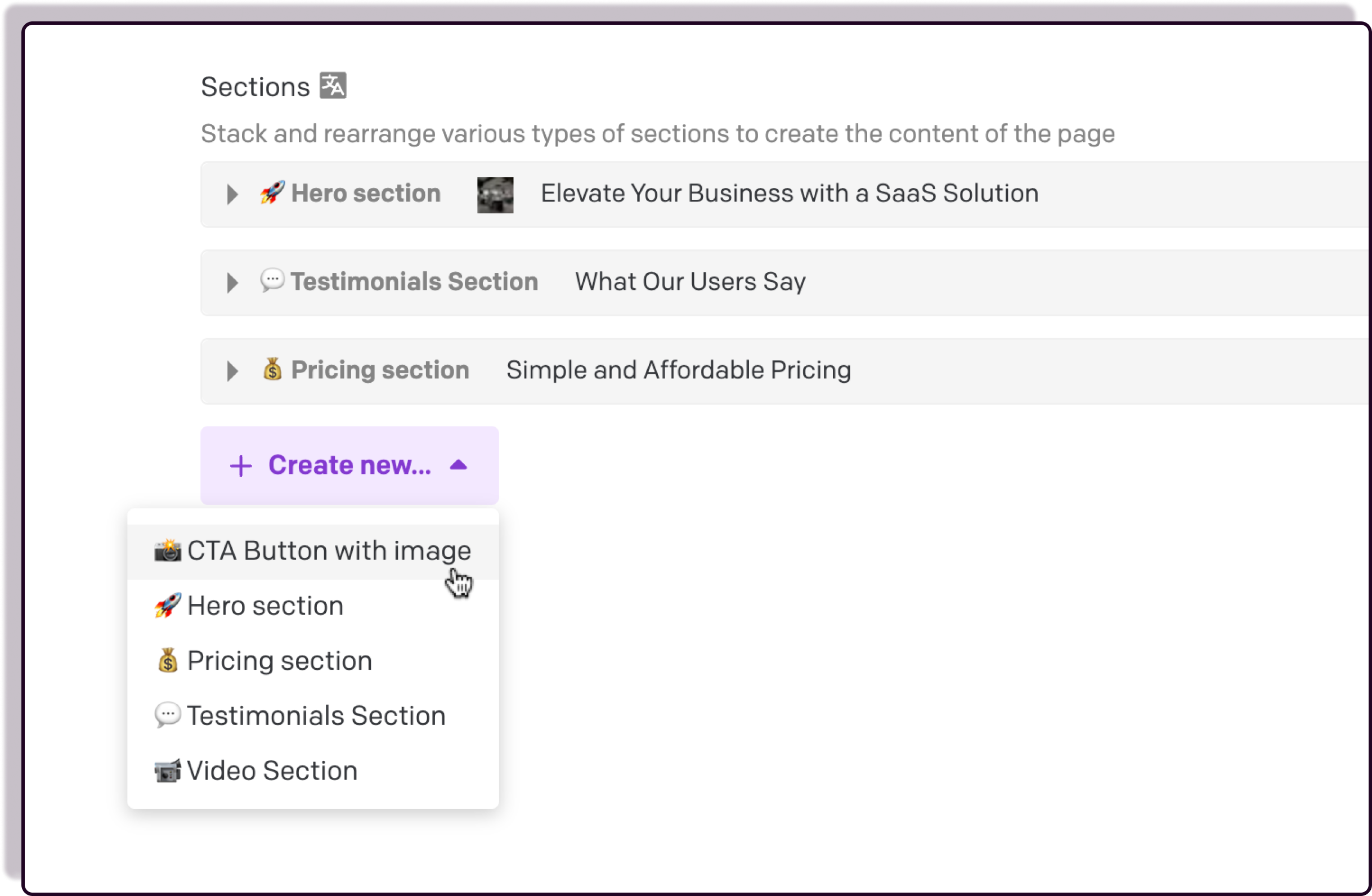Expand the Hero section row arrow
Image resolution: width=1372 pixels, height=896 pixels.
pyautogui.click(x=232, y=194)
